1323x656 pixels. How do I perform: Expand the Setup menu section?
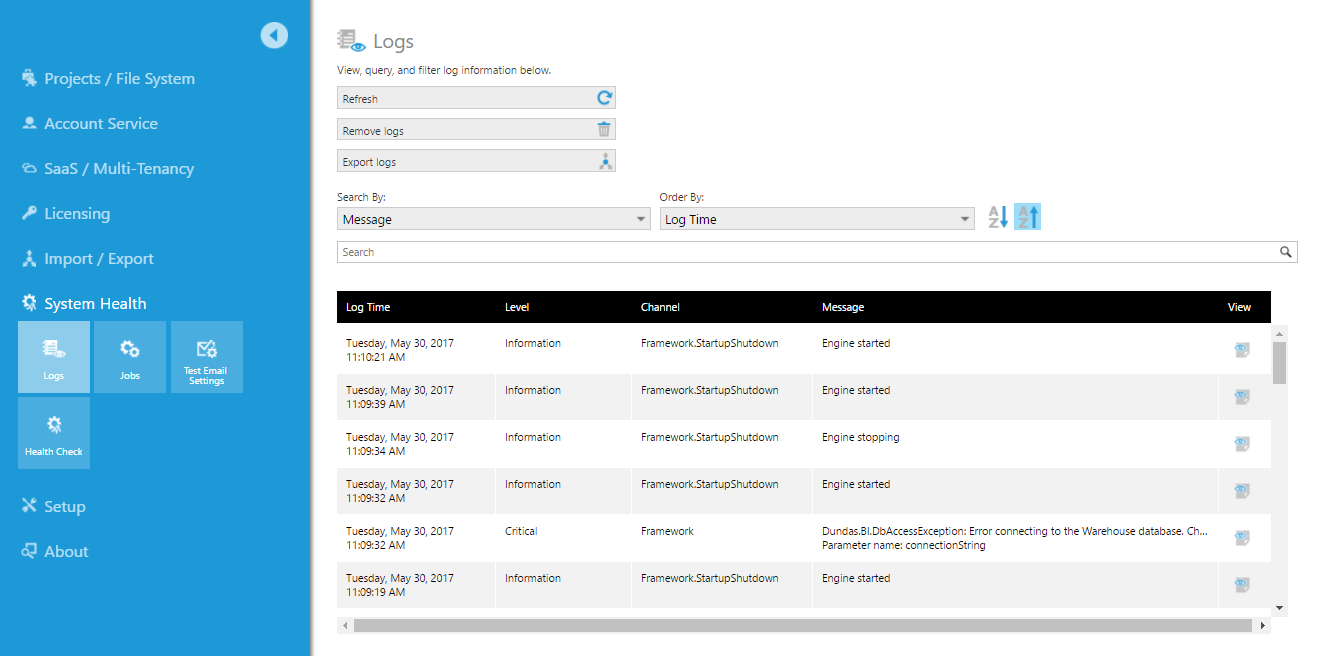tap(64, 506)
